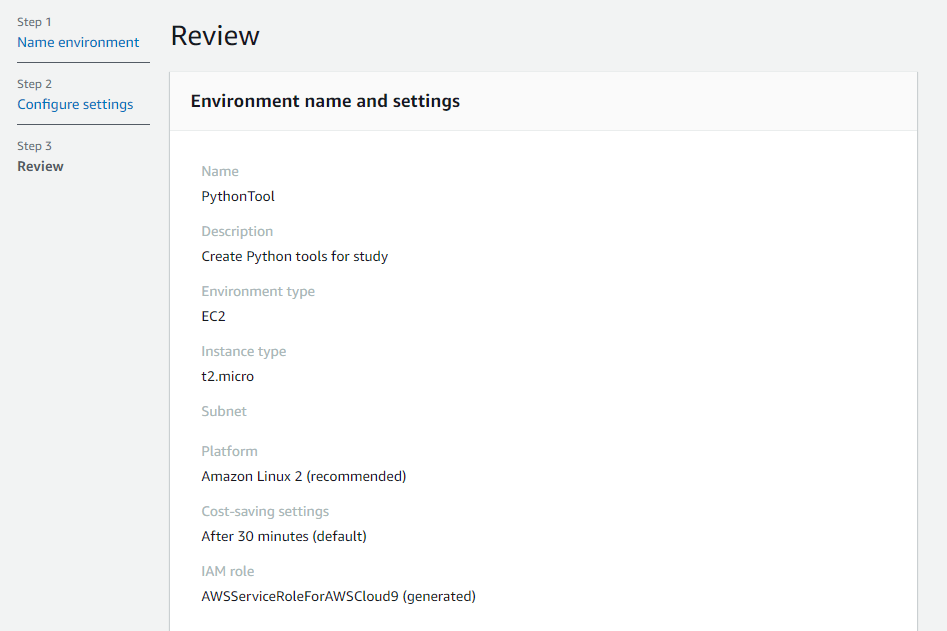Viewport: 947px width, 631px height.
Task: Click the Subnet field label
Action: click(x=223, y=411)
